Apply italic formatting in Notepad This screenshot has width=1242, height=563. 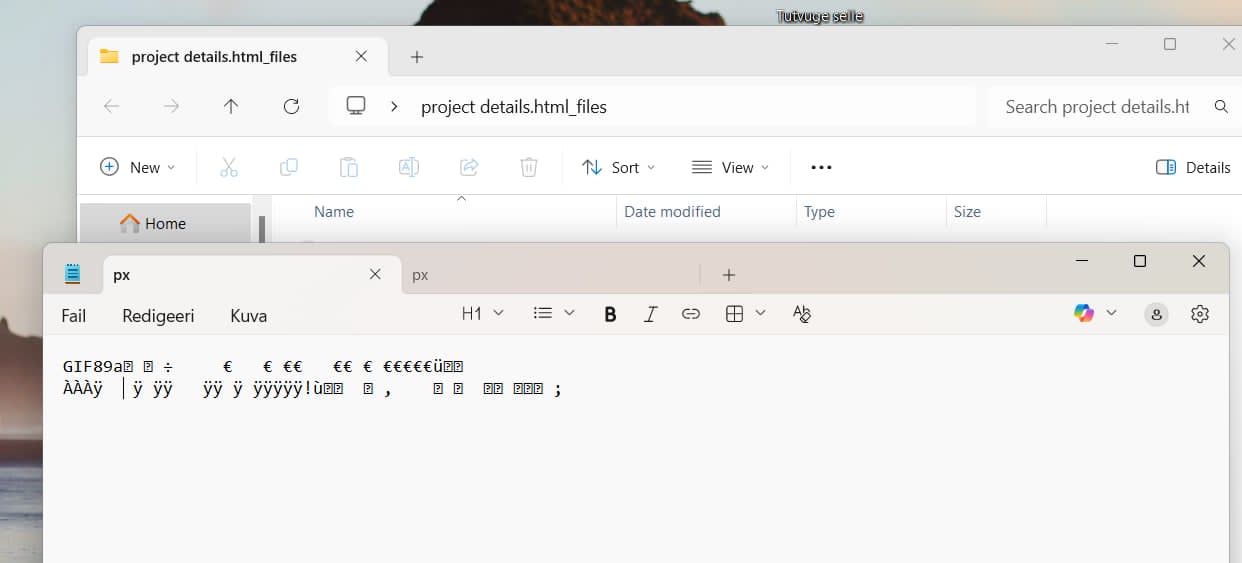click(650, 314)
